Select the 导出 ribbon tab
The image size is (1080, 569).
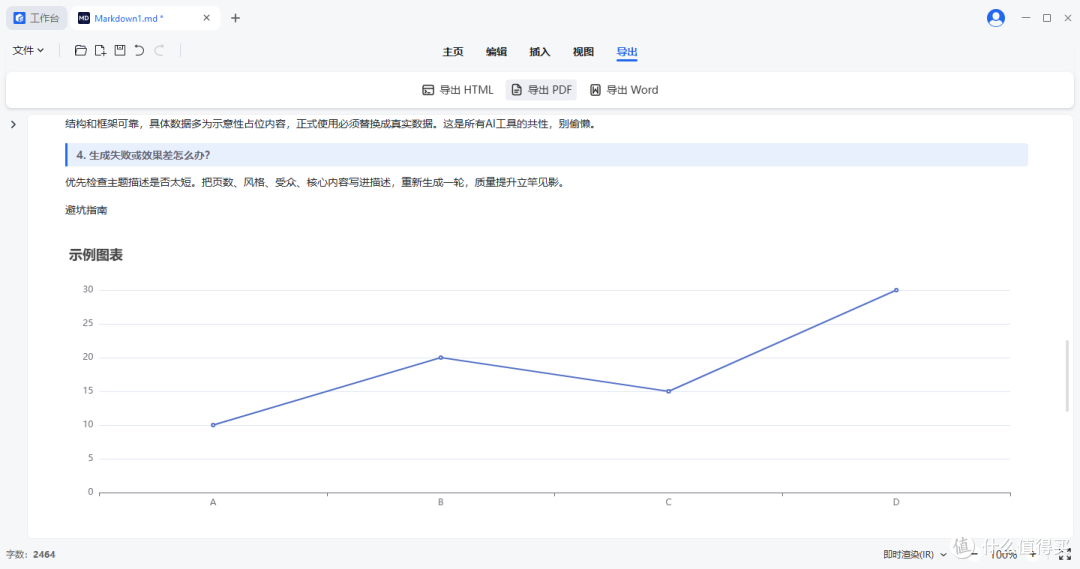627,52
